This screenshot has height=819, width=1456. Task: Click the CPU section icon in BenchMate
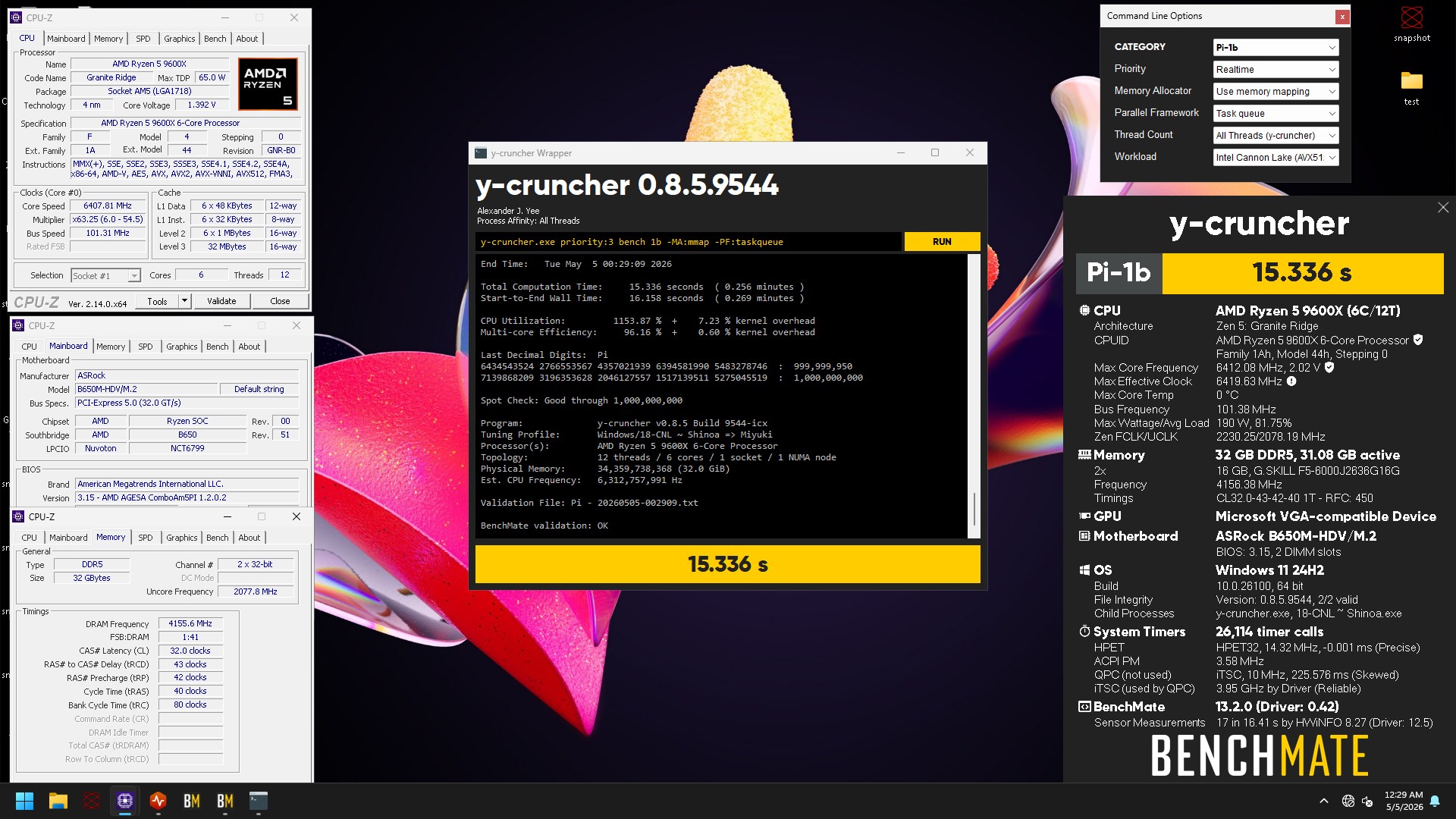[x=1084, y=310]
